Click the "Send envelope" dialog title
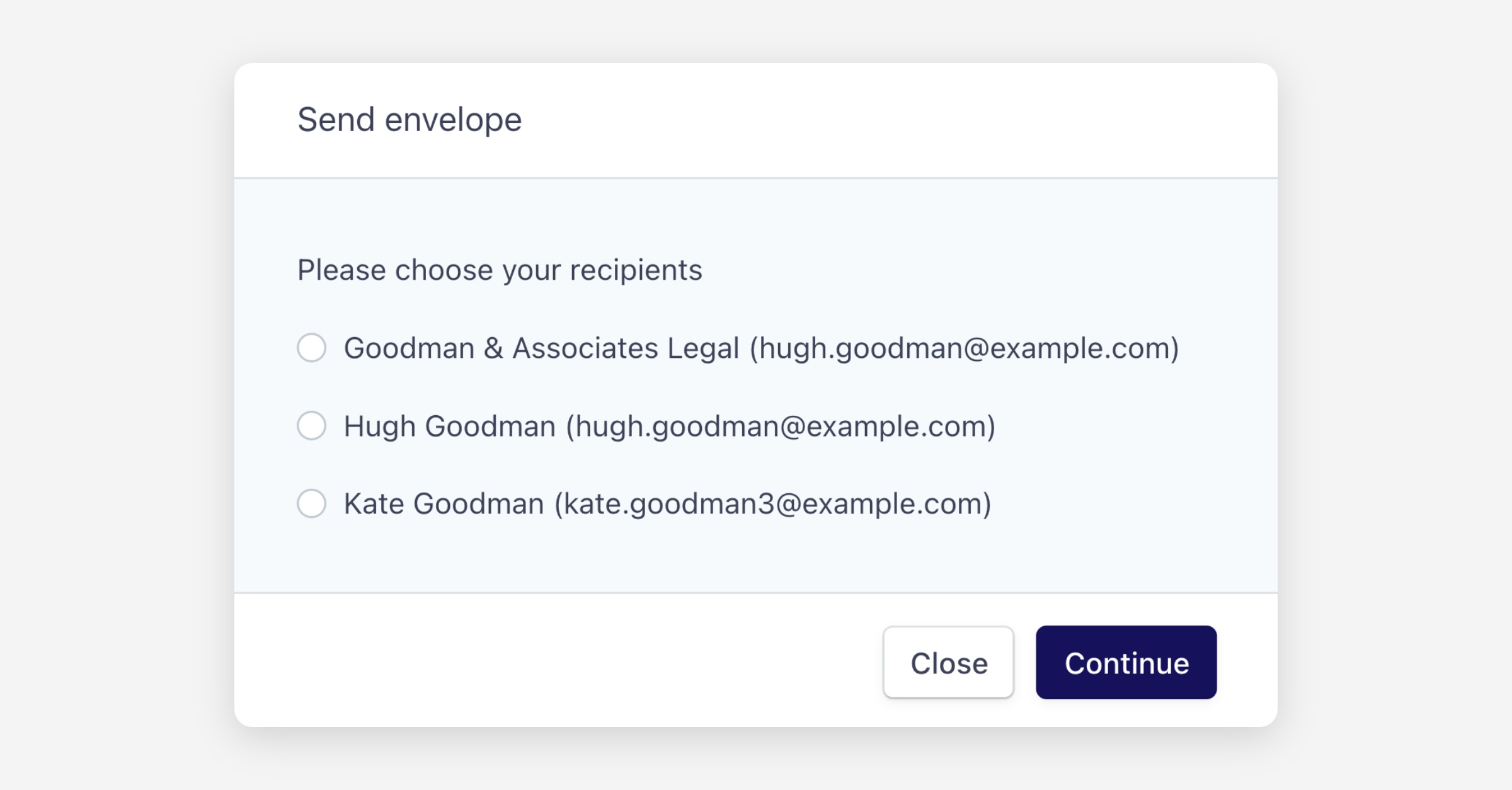Screen dimensions: 1512x790 [x=409, y=120]
